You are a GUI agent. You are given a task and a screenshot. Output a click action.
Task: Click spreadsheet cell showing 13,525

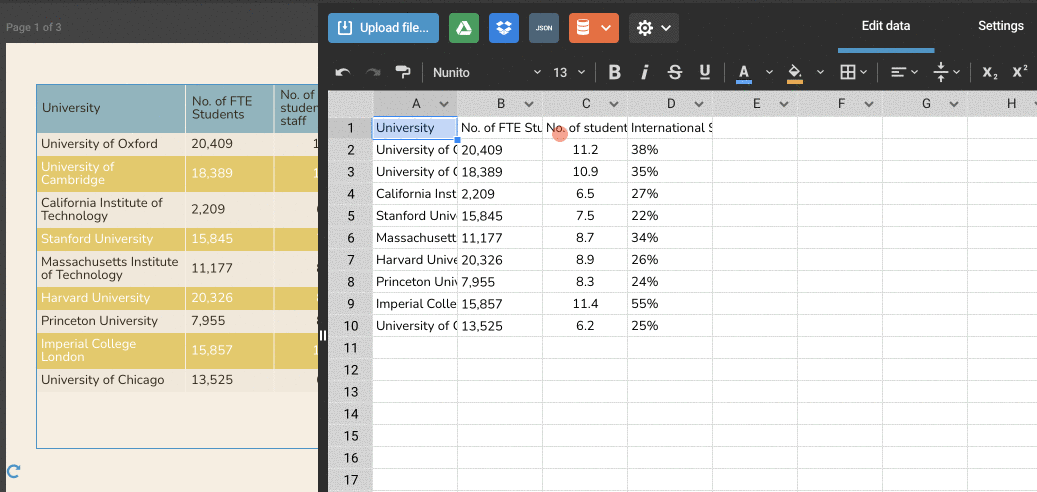click(x=500, y=326)
